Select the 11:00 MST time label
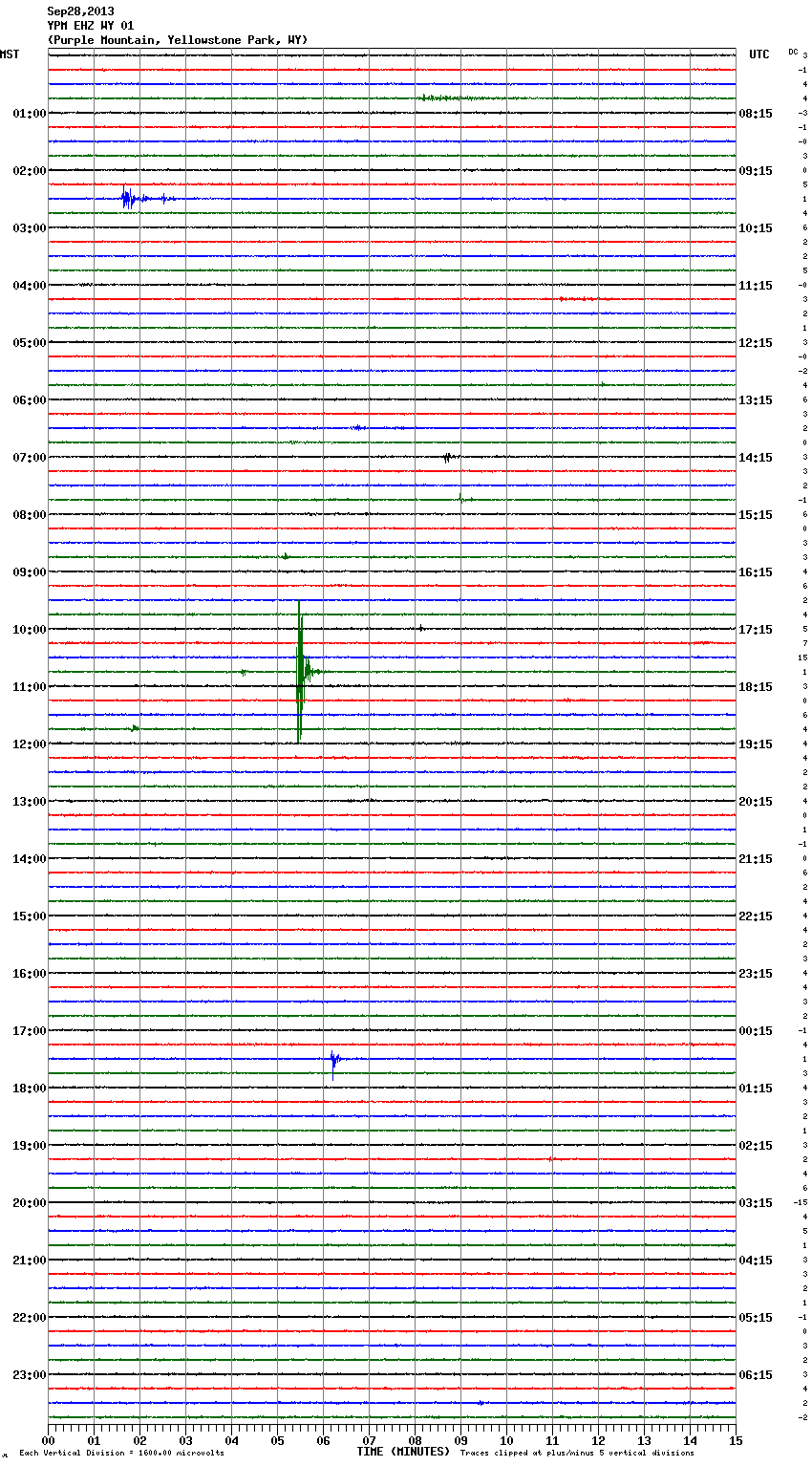The height and width of the screenshot is (1466, 812). (x=30, y=687)
